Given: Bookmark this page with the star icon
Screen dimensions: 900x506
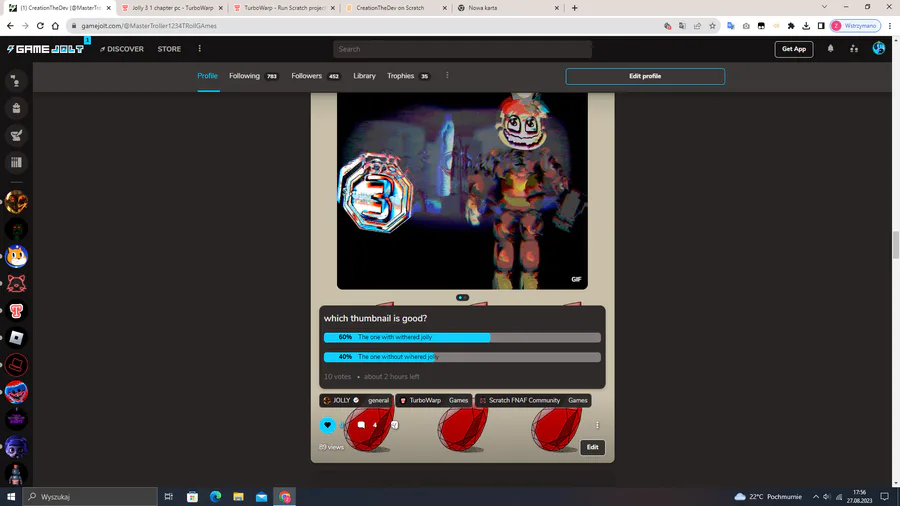Looking at the screenshot, I should [x=712, y=26].
